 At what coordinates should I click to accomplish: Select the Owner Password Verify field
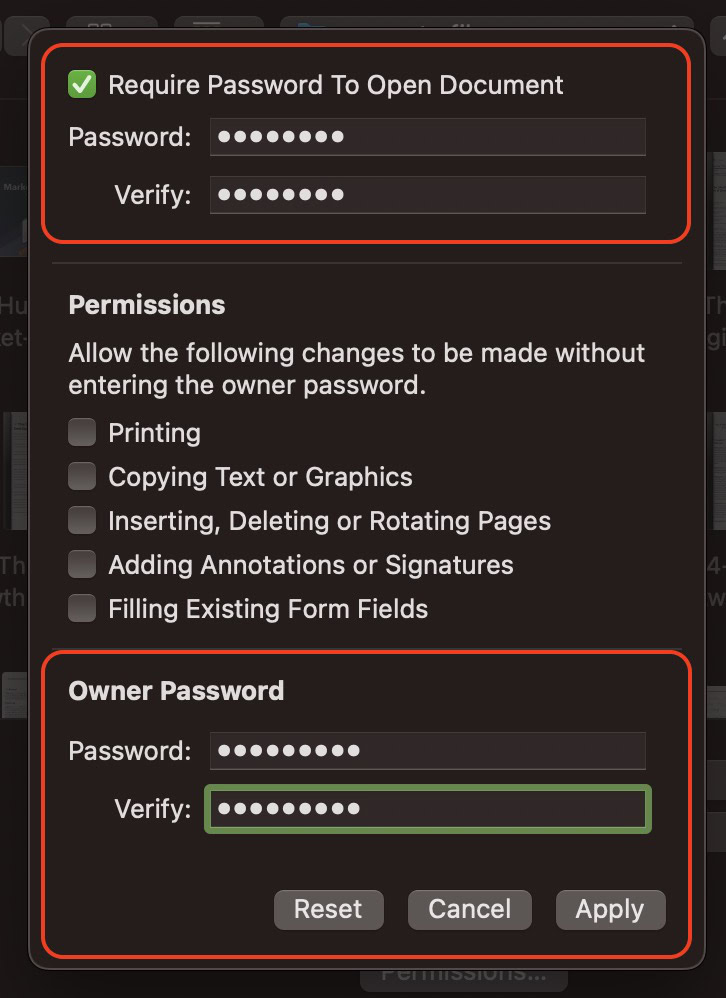427,808
